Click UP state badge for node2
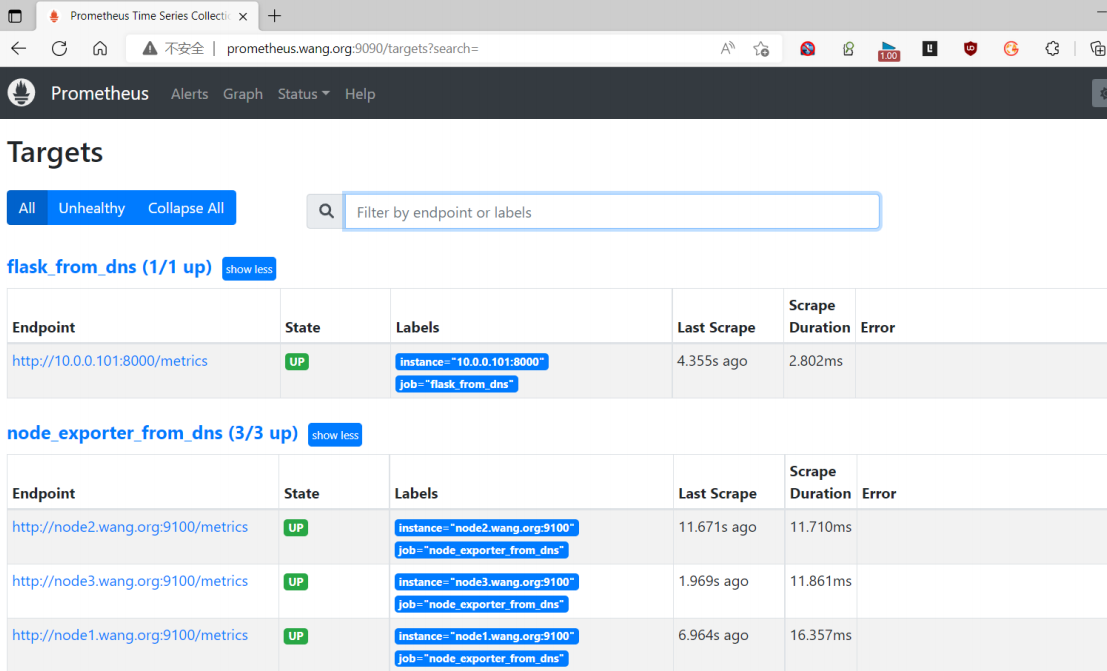1107x671 pixels. point(296,528)
